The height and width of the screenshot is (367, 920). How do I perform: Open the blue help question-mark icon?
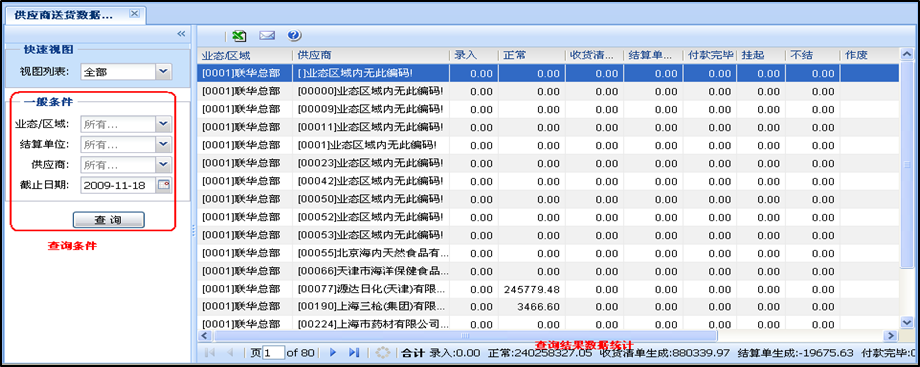point(295,35)
